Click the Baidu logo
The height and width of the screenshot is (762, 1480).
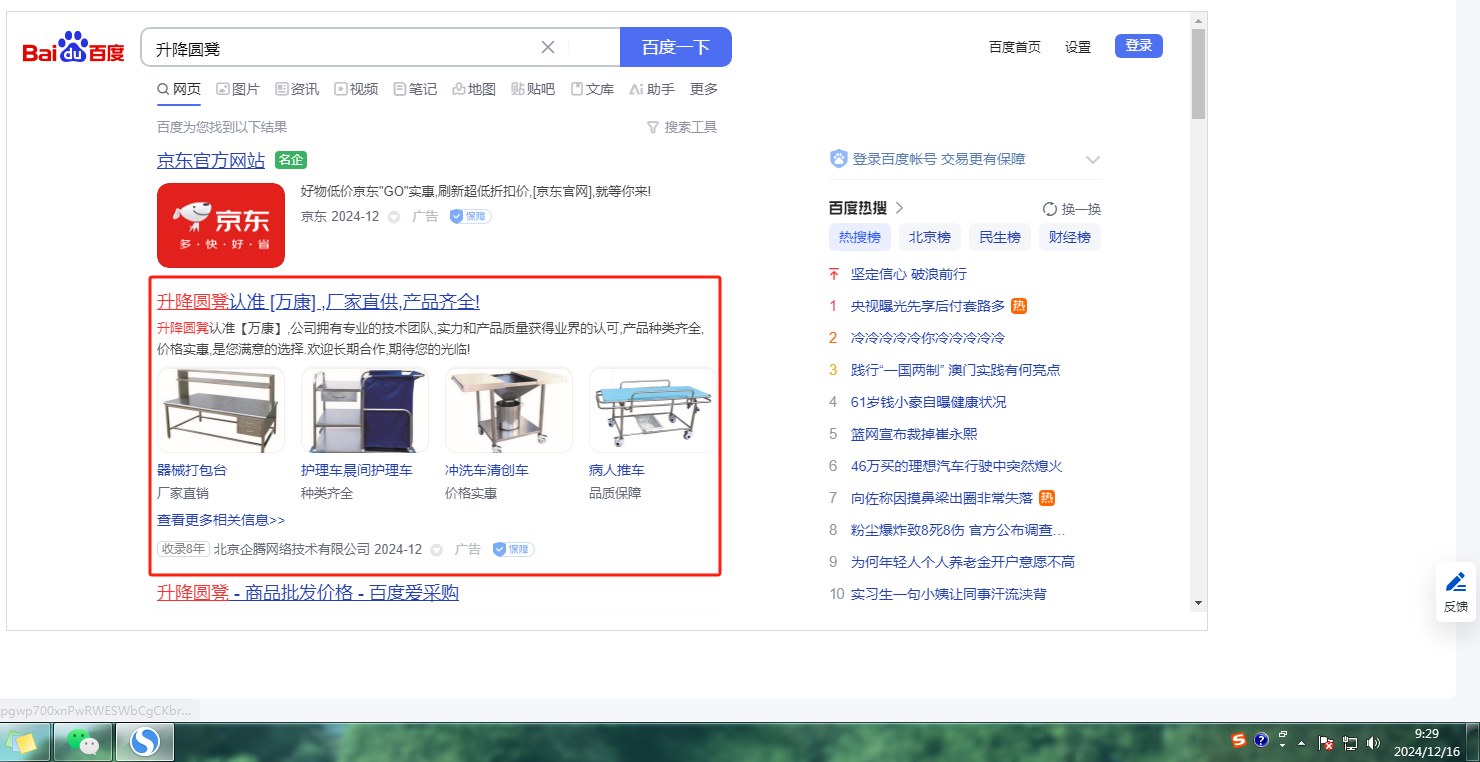coord(74,48)
